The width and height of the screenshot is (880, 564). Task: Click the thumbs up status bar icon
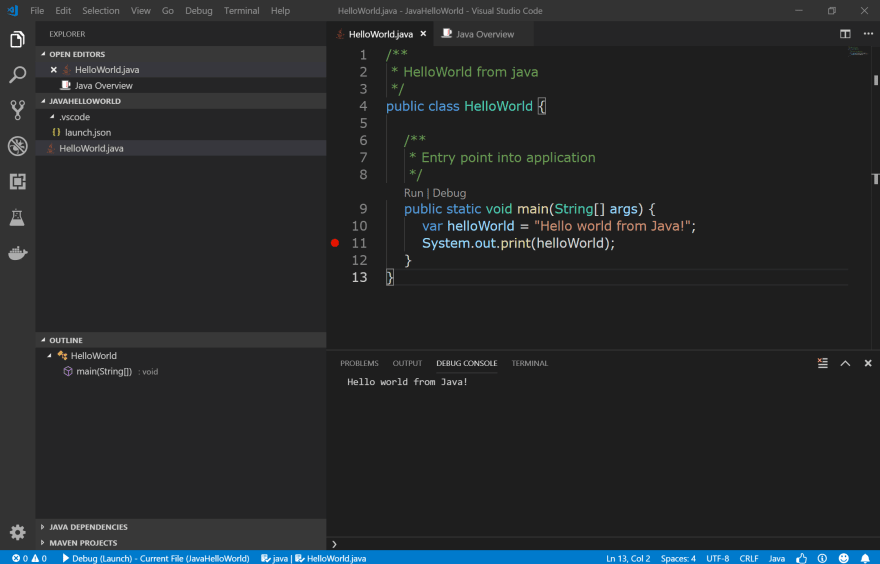pos(801,558)
